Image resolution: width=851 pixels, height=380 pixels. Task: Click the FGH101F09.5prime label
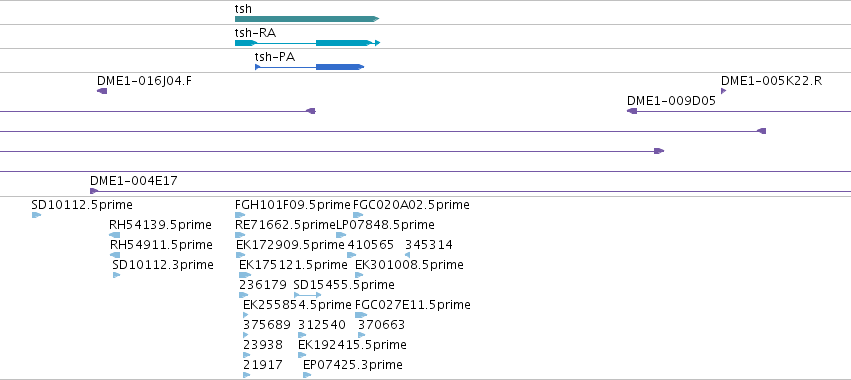point(293,205)
